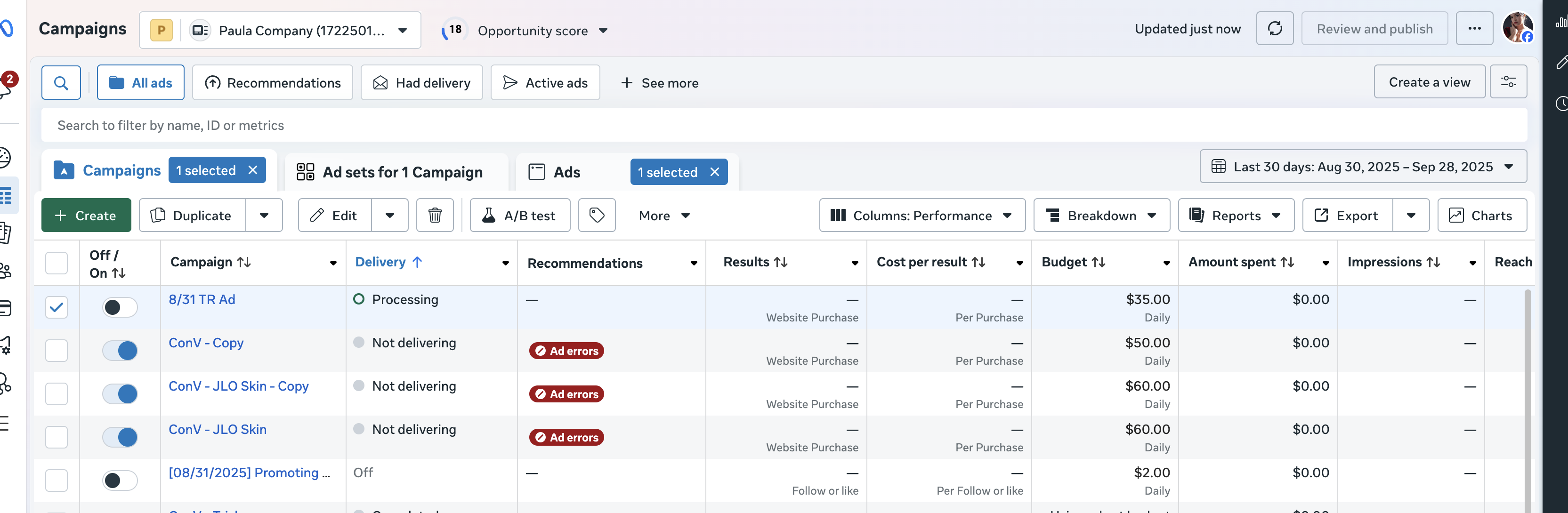Check the ConV - JLO Skin row checkbox
The image size is (1568, 513).
click(57, 437)
